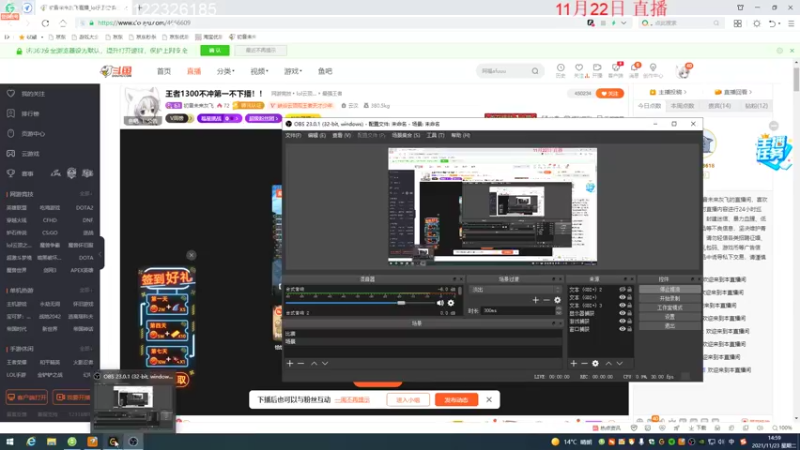Open Douyu 消息 notifications bell
Viewport: 800px width, 450px height.
[x=635, y=70]
